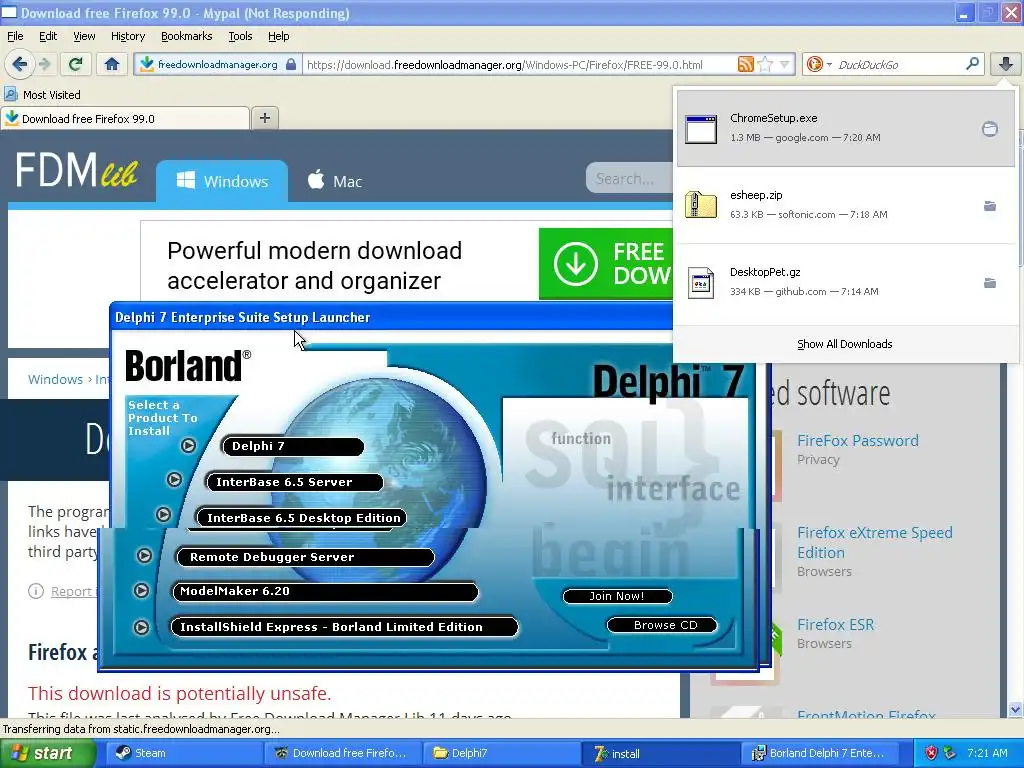Click the Join Now! button

[x=617, y=596]
